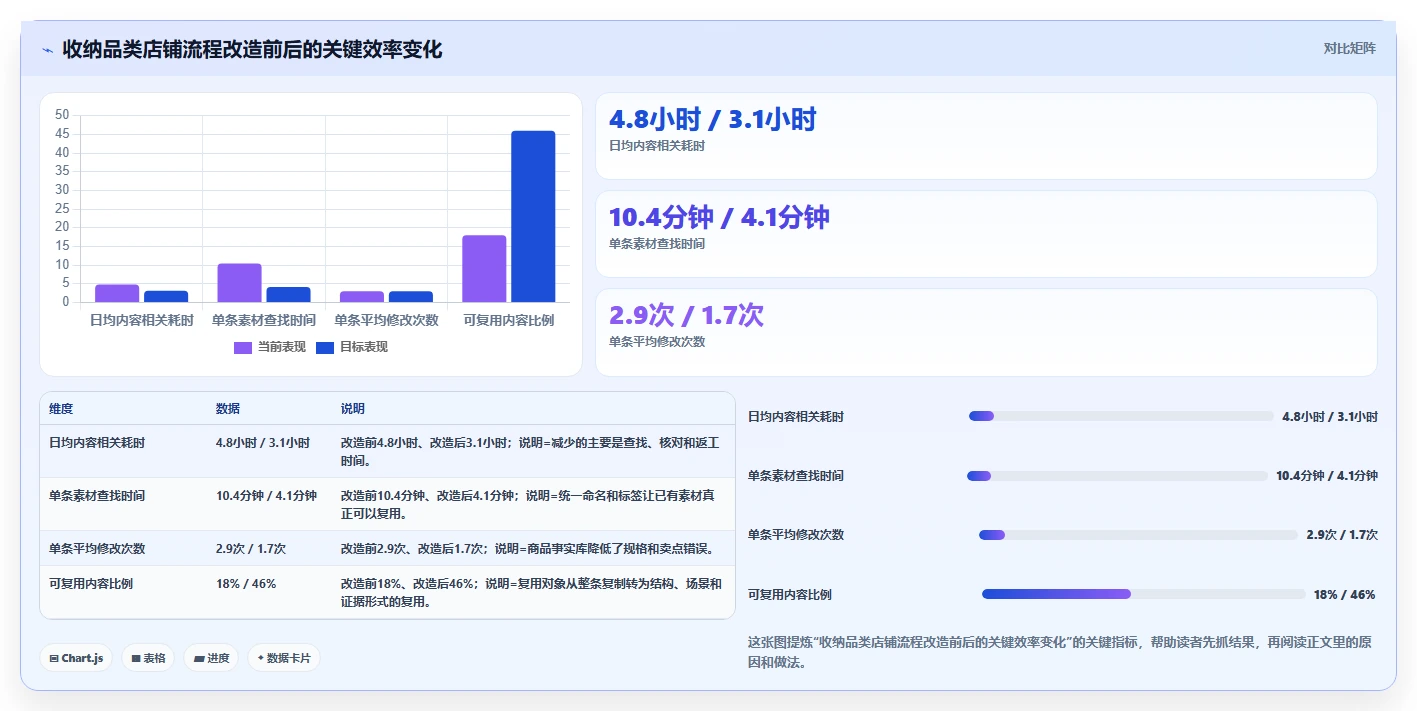Viewport: 1417px width, 711px height.
Task: Click the 单条素材查找时间 progress bar
Action: (1117, 476)
